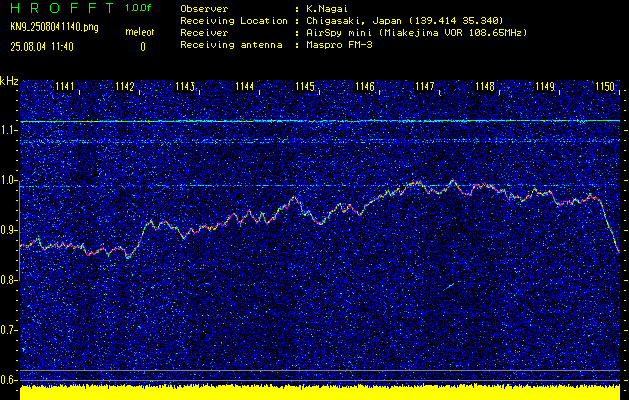Click the 0.8 frequency axis label

[7, 280]
